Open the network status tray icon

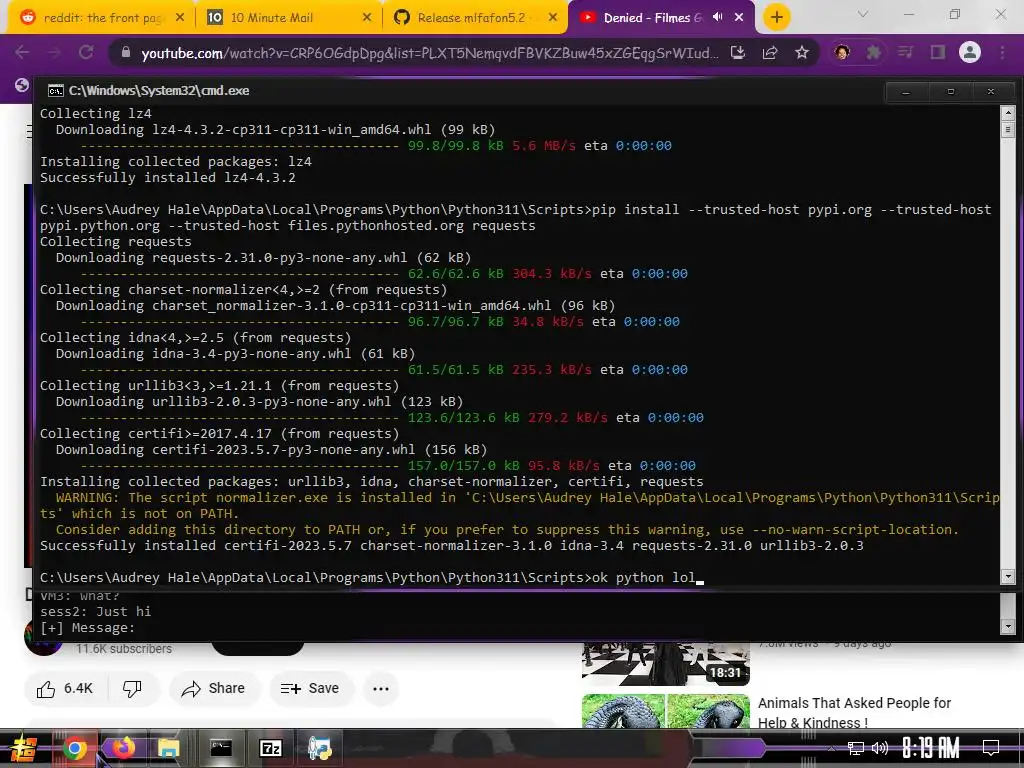coord(856,748)
